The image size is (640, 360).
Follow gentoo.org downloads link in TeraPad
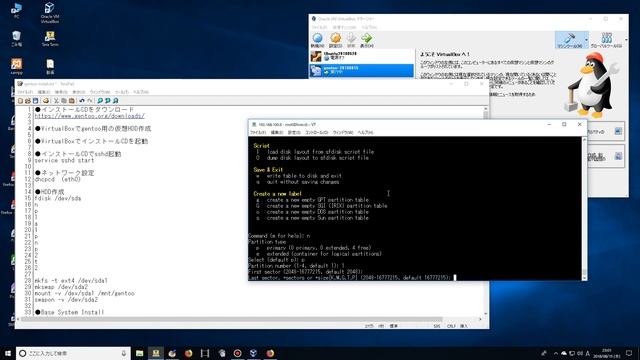pos(89,116)
